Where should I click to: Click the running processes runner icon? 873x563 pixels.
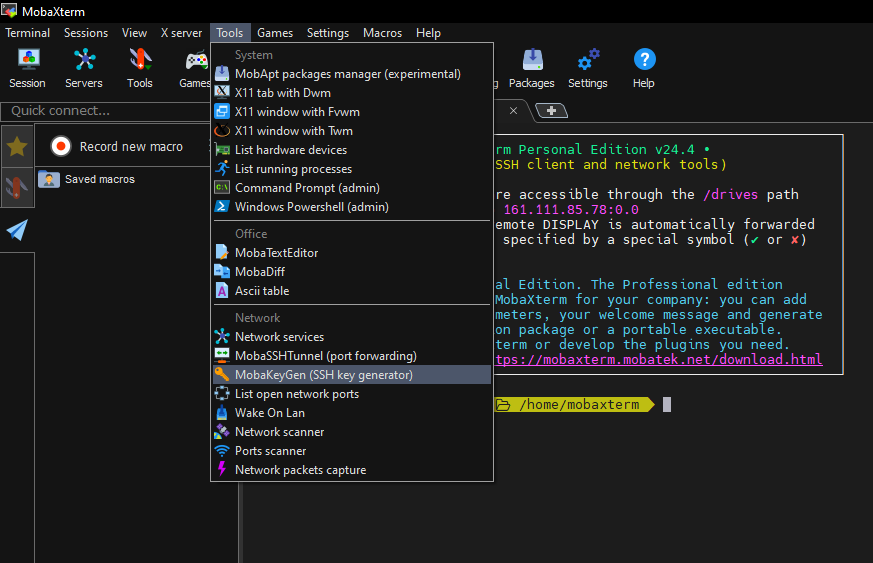[222, 169]
